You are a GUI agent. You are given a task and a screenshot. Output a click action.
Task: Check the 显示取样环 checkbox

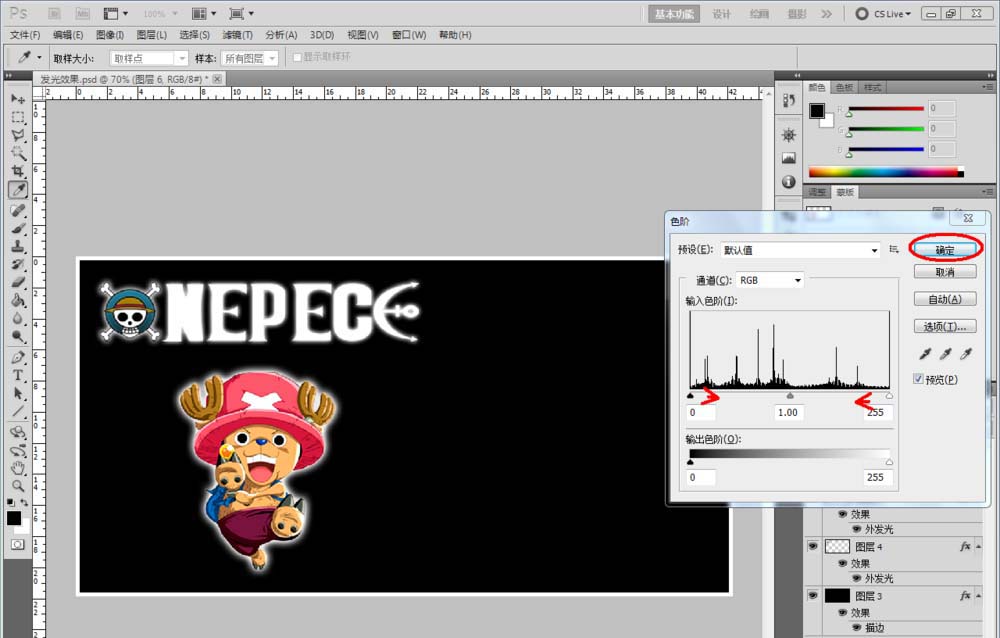[297, 57]
